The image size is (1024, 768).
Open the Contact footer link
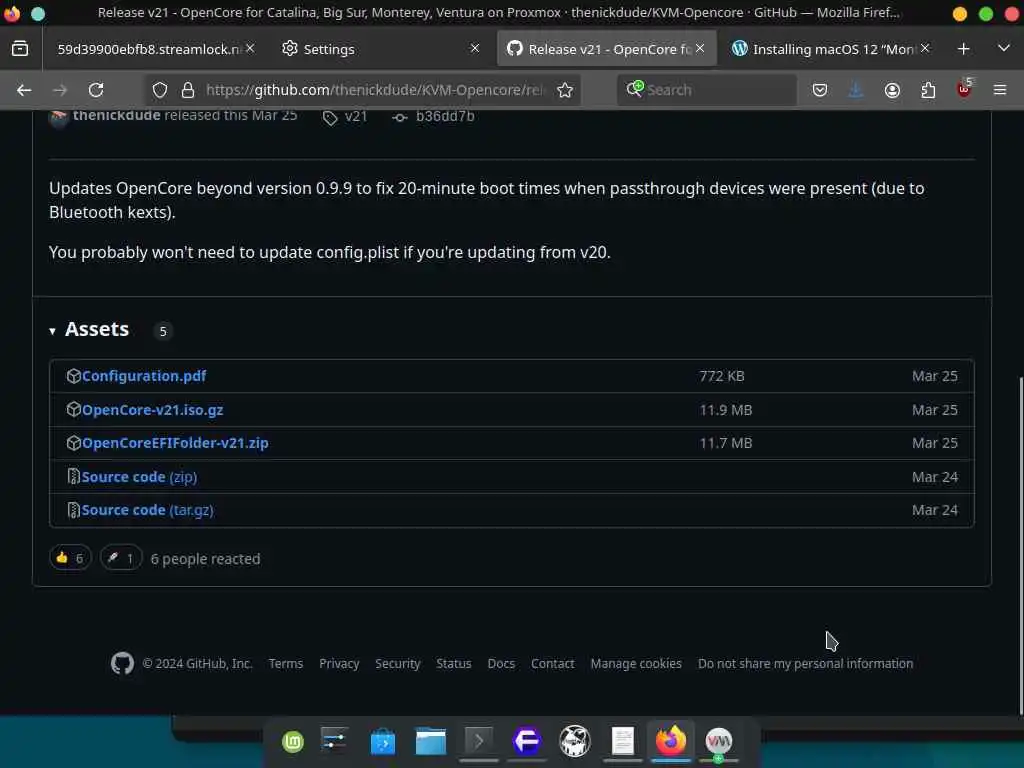(x=552, y=664)
